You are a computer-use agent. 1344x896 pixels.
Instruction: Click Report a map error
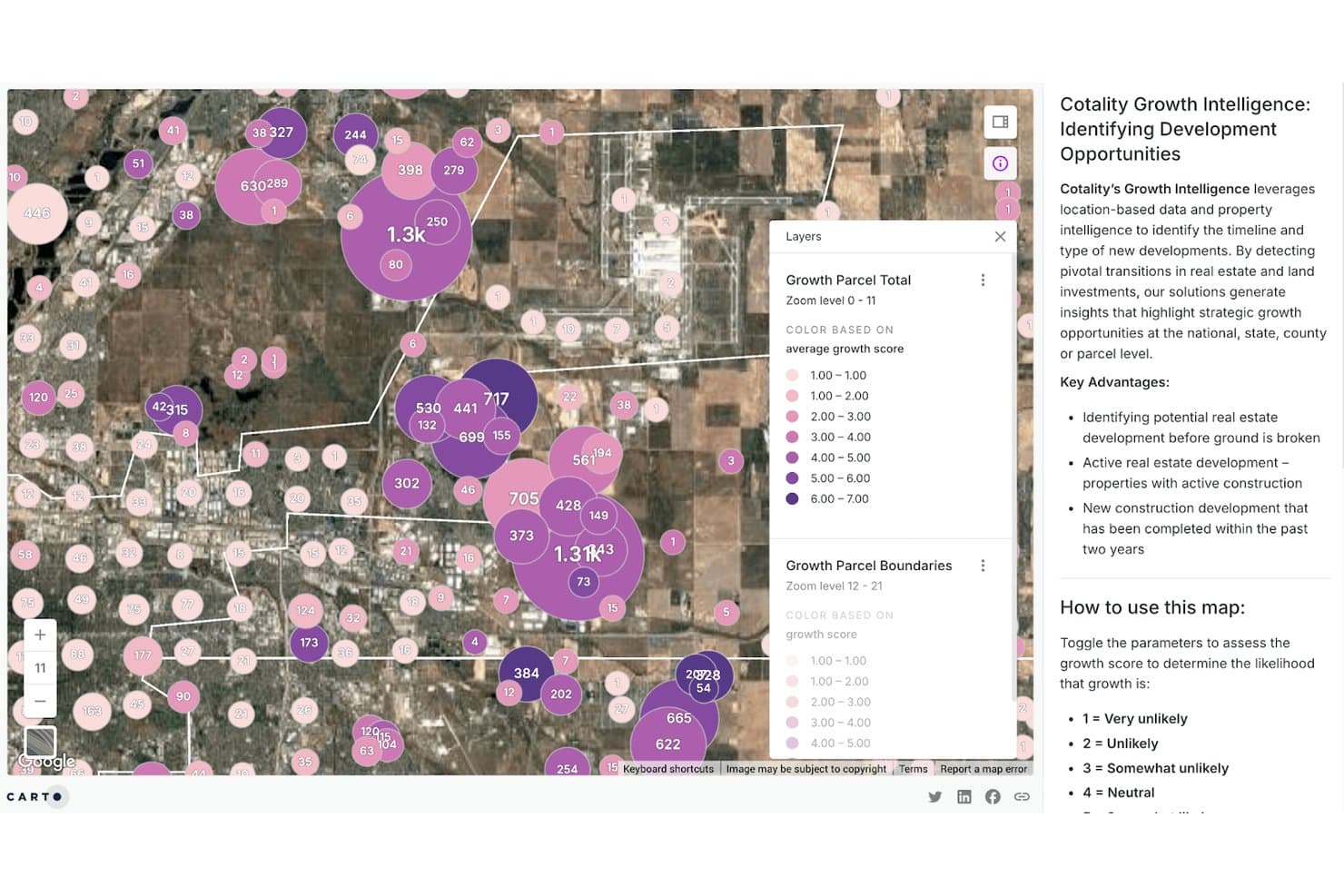983,769
